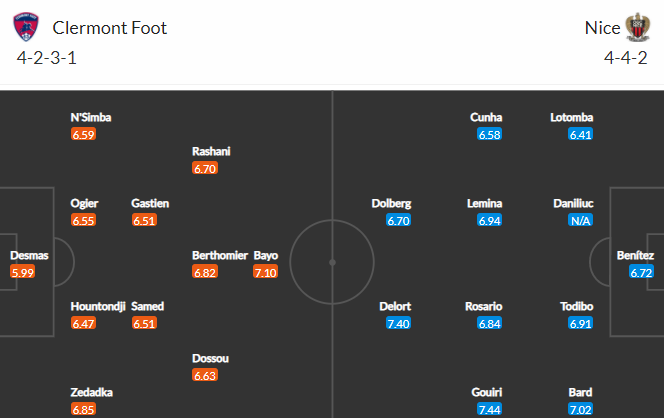Click the Nice 4-4-2 formation label
Image resolution: width=664 pixels, height=418 pixels.
point(625,58)
